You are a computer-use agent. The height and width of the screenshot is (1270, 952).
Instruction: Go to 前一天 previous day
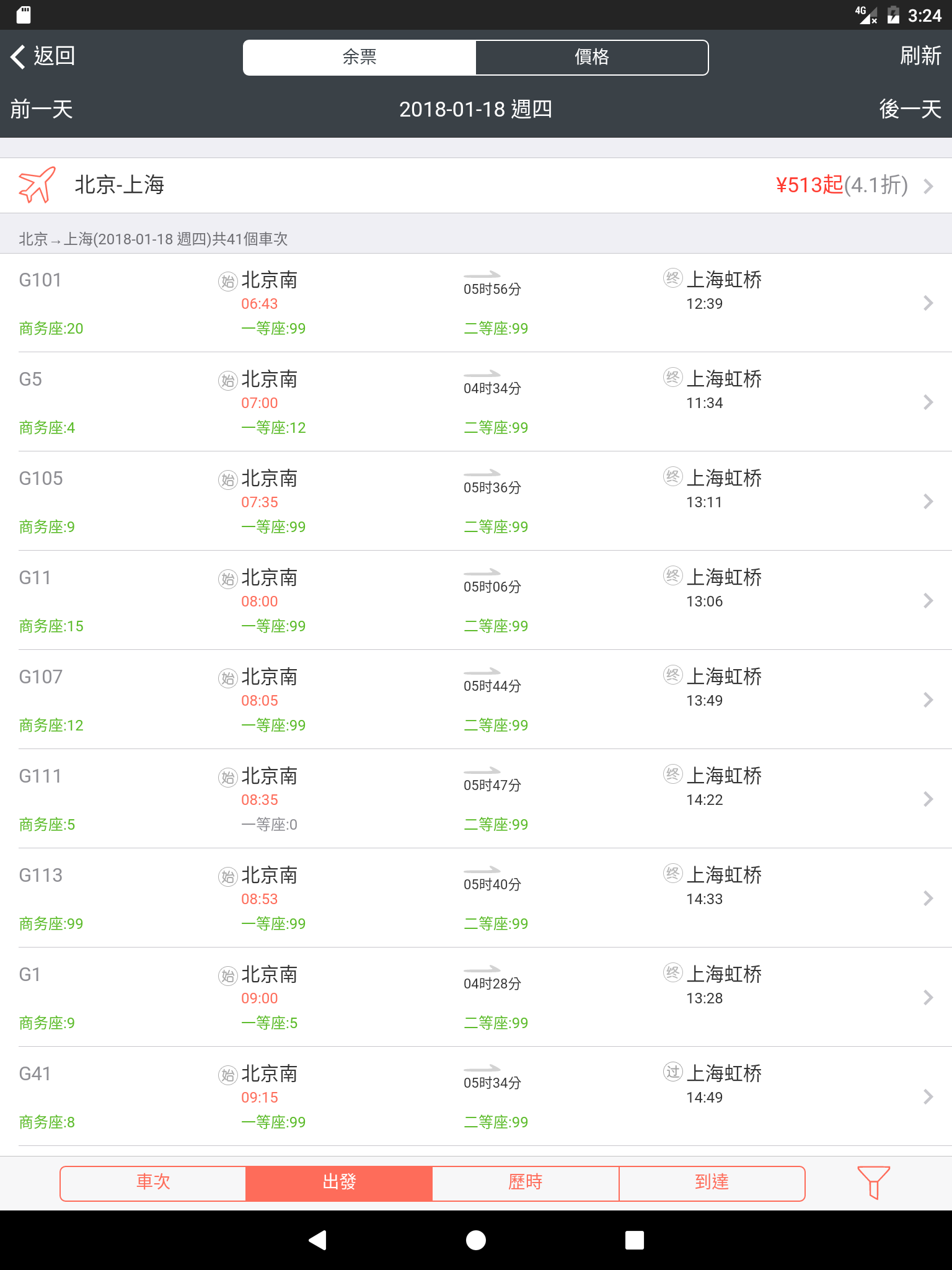(x=42, y=110)
